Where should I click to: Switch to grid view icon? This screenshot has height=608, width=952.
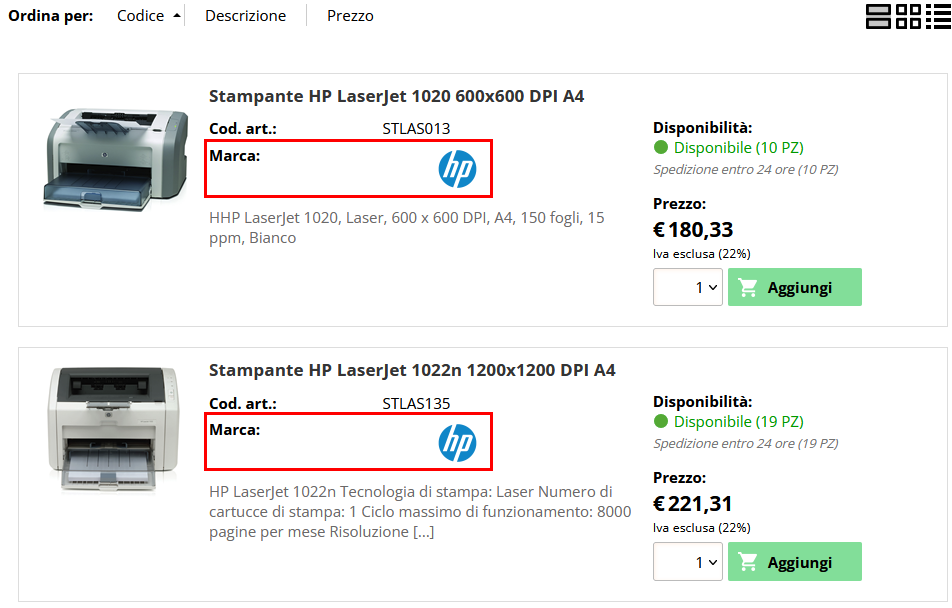[908, 16]
